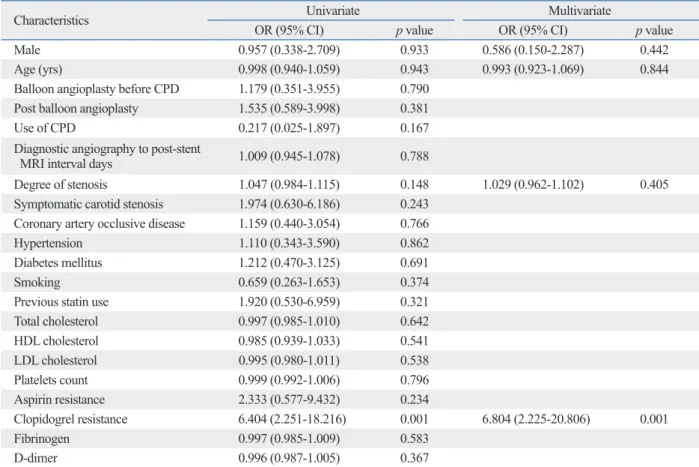
Task: Select the 'Degree of stenosis' label
Action: pyautogui.click(x=61, y=184)
